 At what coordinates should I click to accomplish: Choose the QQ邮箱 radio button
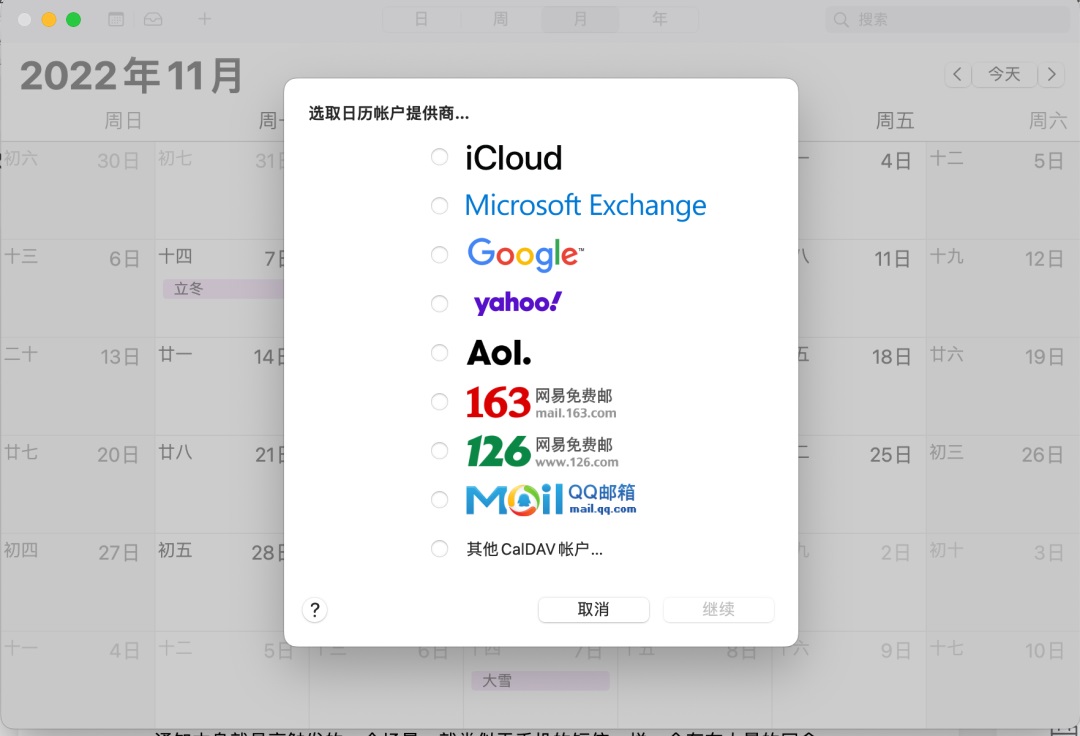[439, 499]
